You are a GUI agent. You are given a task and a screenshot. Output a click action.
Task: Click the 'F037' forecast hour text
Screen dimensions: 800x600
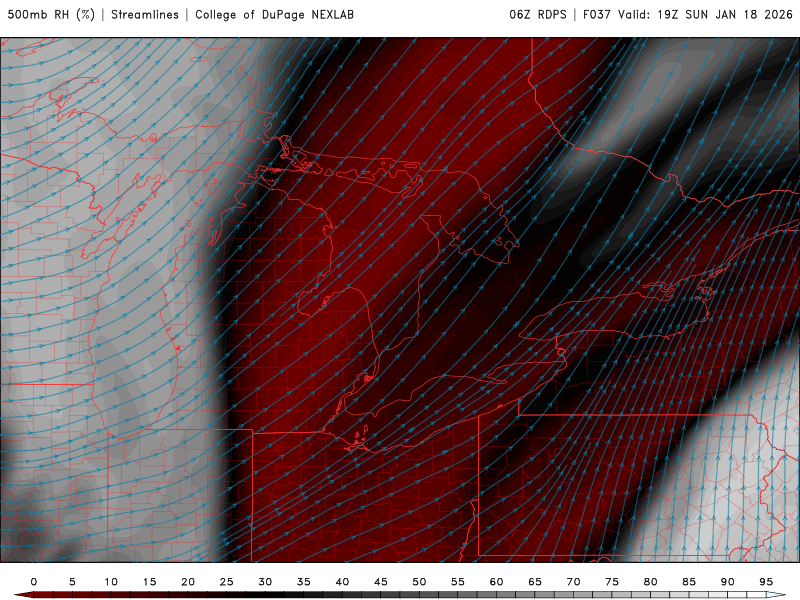[x=597, y=15]
